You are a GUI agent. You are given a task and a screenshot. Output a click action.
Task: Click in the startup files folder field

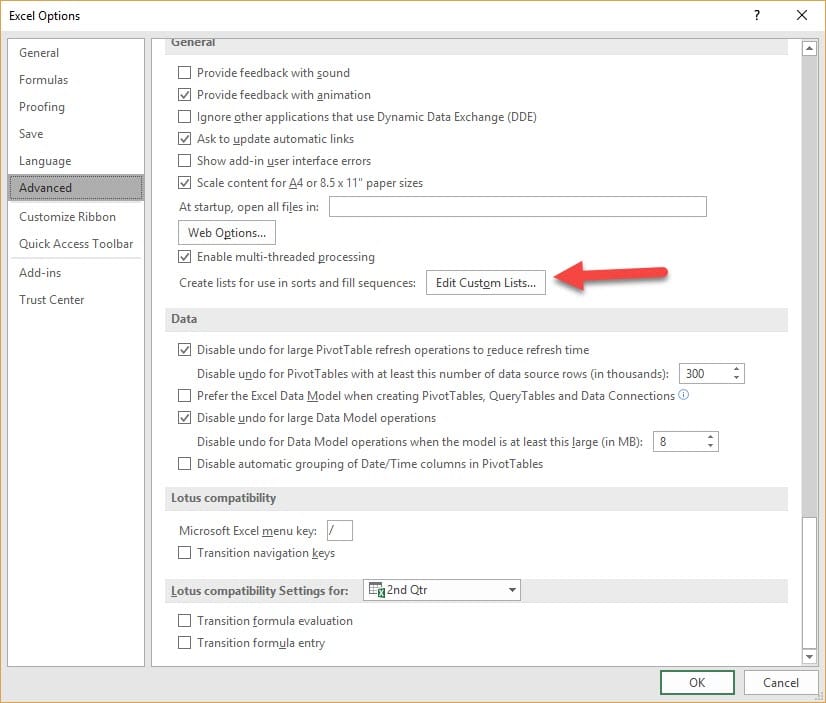(517, 207)
